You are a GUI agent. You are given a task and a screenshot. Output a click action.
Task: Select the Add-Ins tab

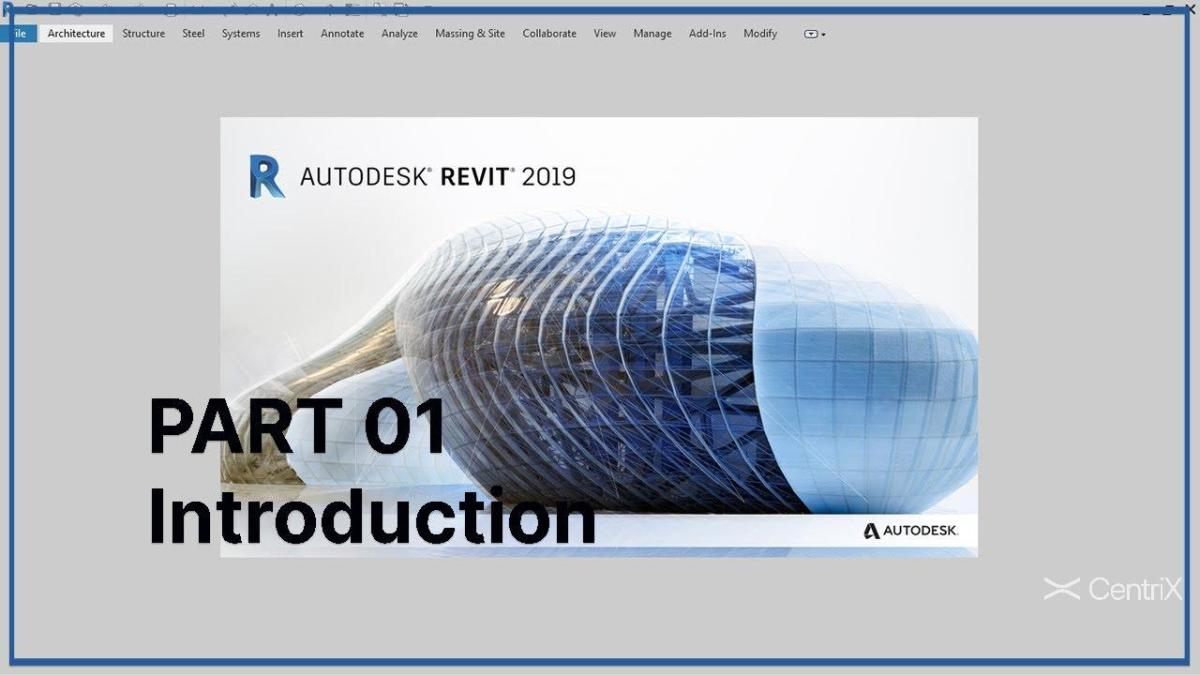click(707, 34)
